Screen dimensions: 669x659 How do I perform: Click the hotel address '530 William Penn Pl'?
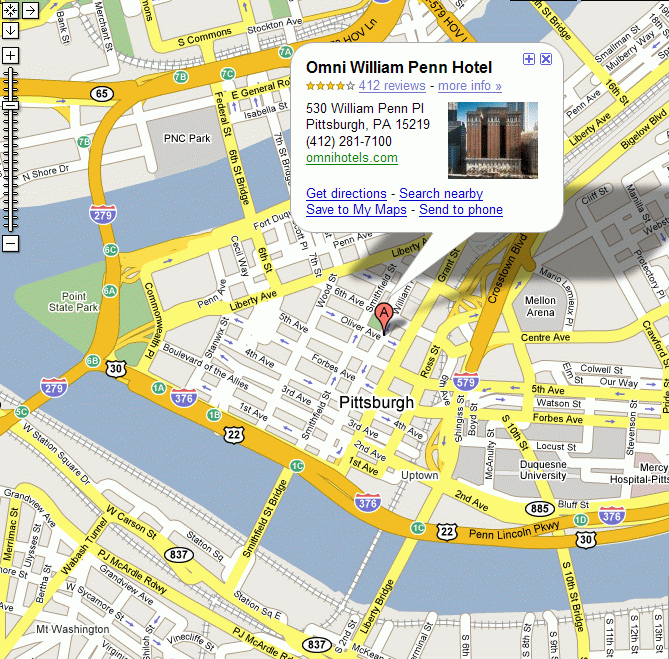365,108
